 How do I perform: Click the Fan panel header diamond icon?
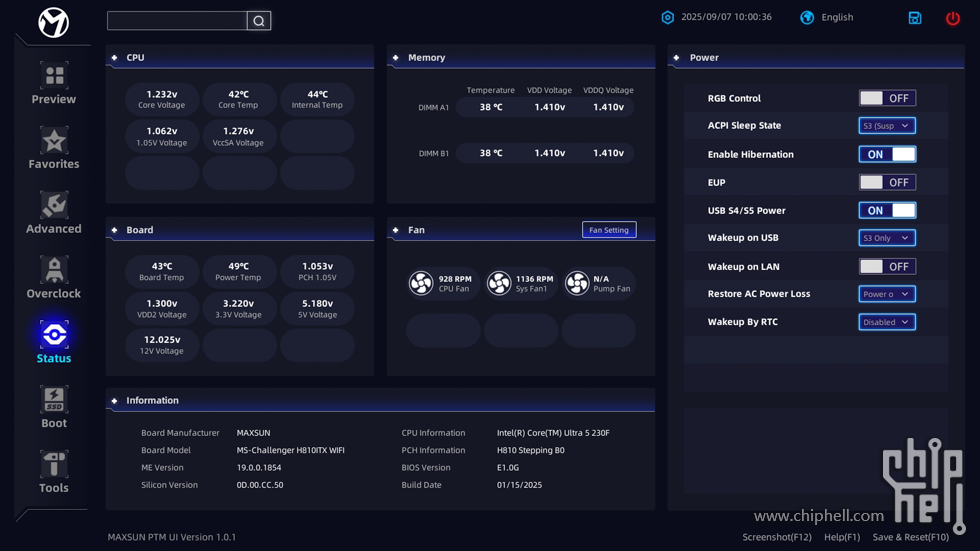point(396,230)
